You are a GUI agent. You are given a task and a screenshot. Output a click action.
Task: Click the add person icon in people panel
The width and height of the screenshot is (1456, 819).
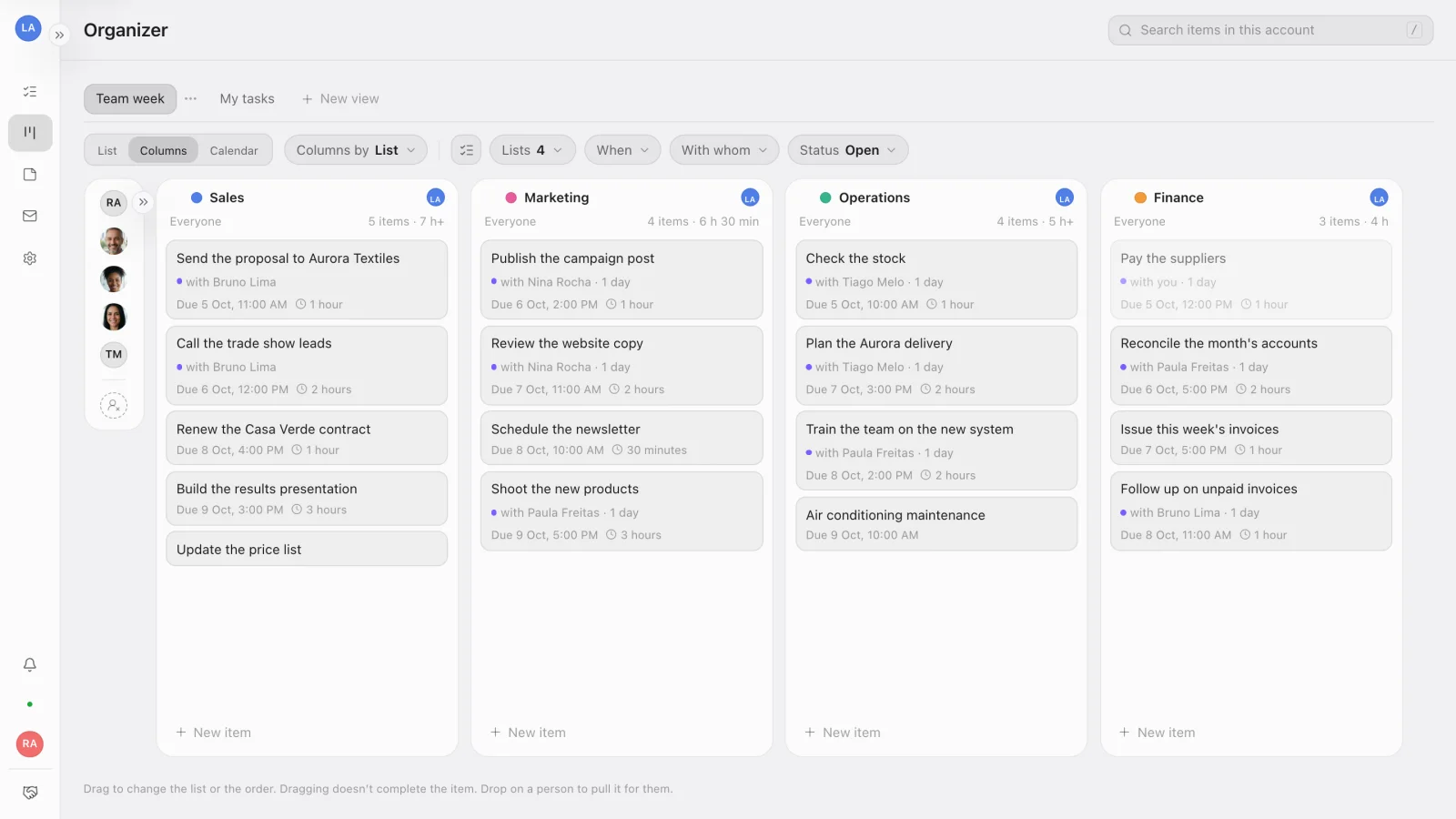tap(114, 405)
